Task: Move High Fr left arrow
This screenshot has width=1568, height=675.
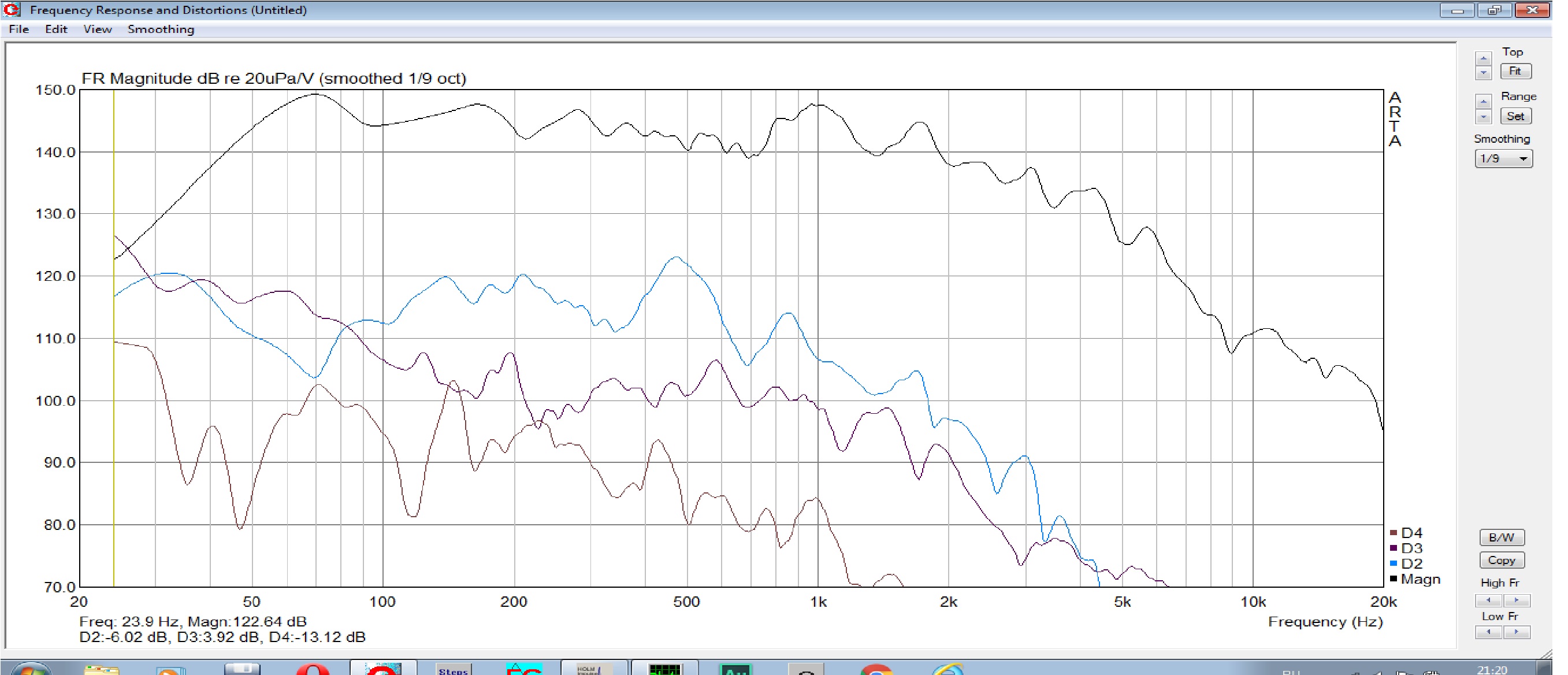Action: point(1488,600)
